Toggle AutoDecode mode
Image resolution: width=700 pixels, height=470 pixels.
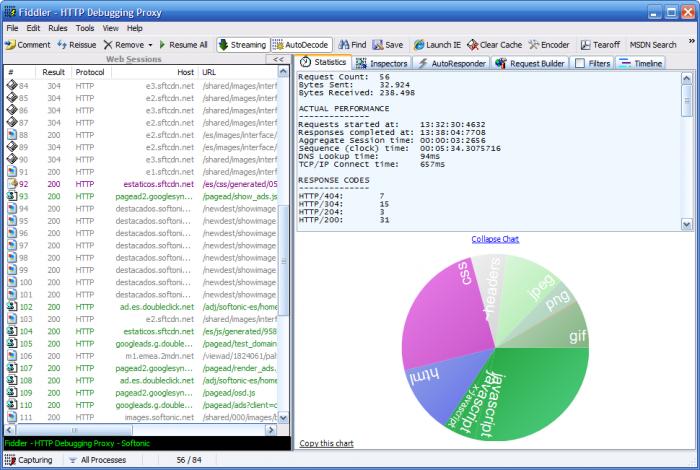(301, 45)
